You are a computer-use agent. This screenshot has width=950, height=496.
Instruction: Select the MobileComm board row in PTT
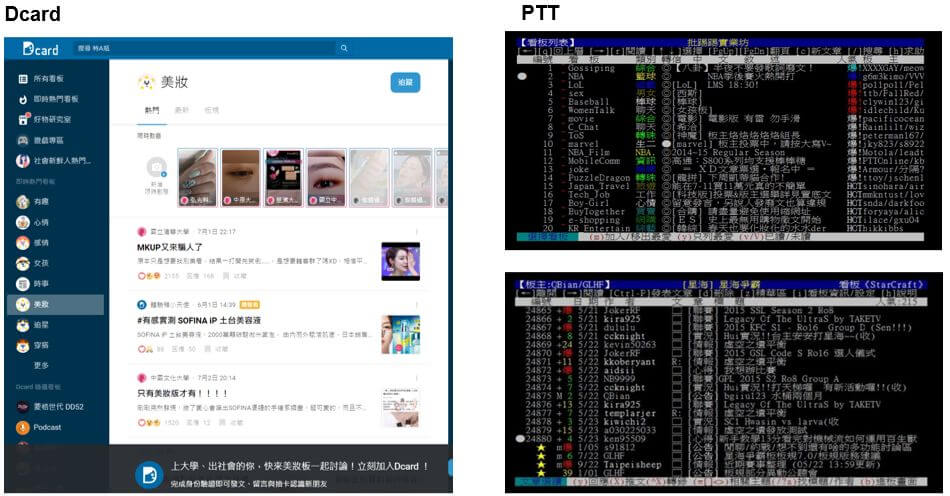click(x=721, y=161)
